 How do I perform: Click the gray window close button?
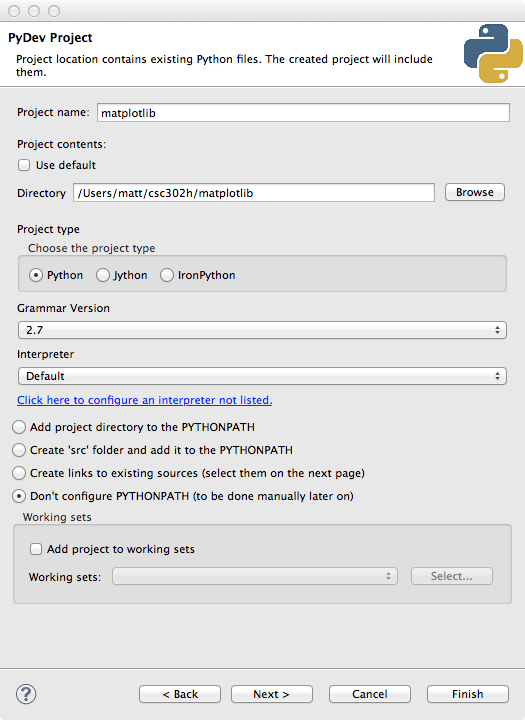[14, 11]
